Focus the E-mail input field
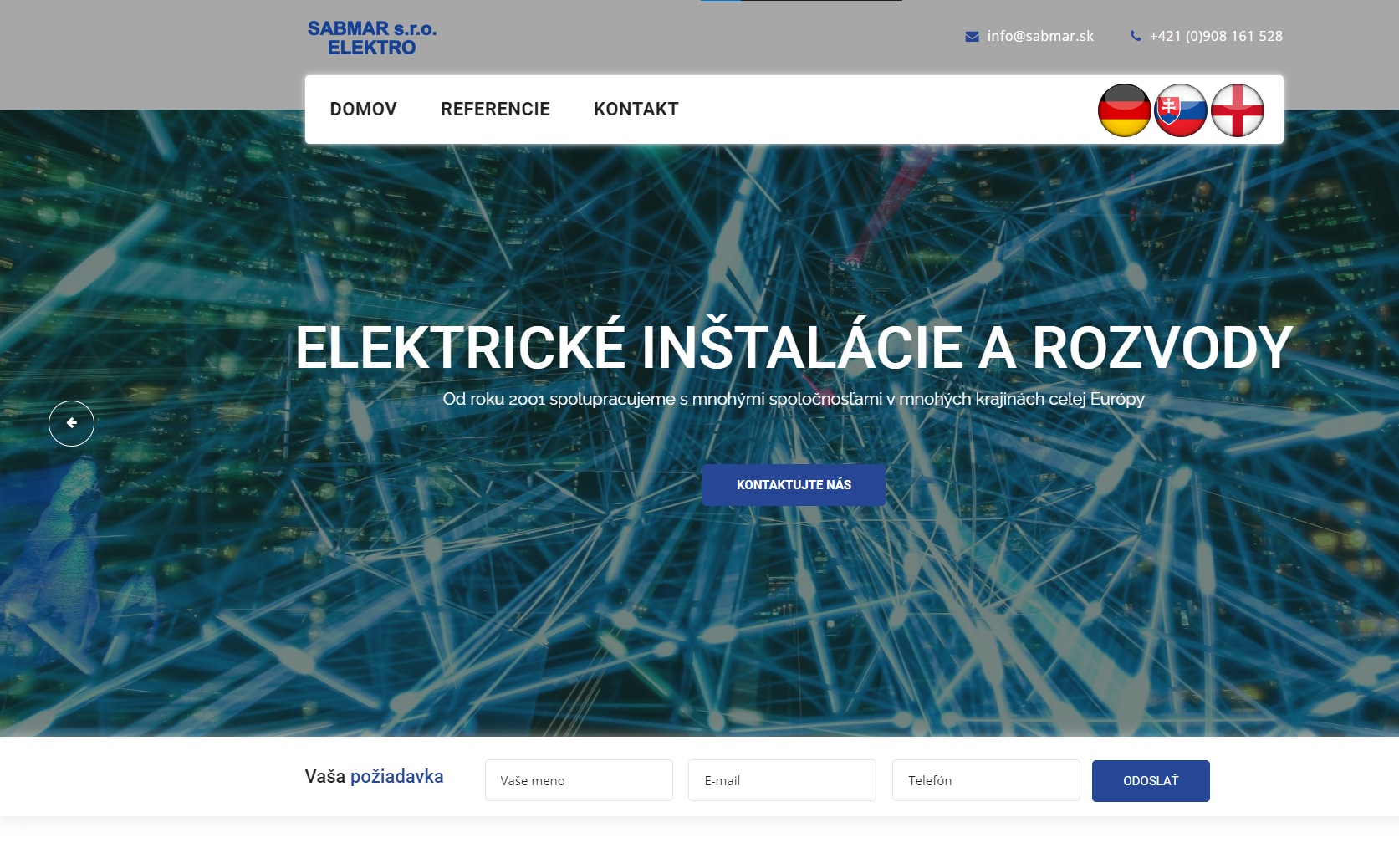Screen dimensions: 1399x868 [x=782, y=780]
